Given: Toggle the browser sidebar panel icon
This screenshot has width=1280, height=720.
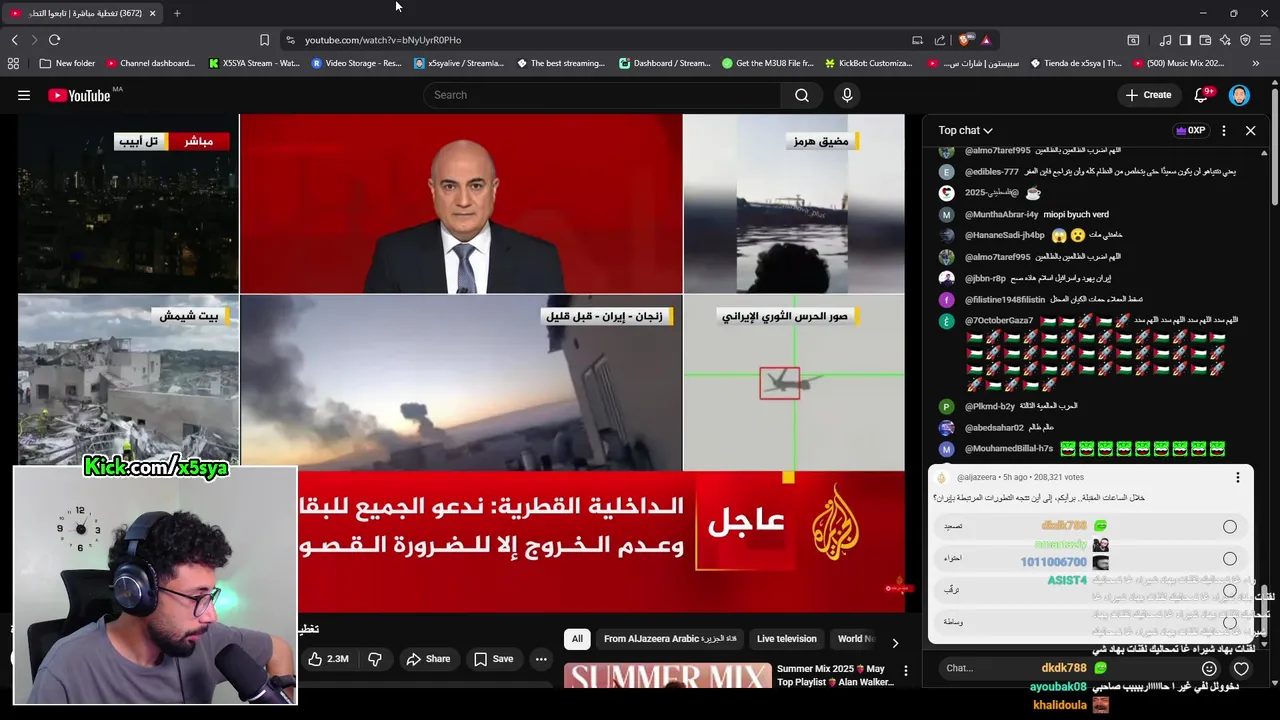Looking at the screenshot, I should tap(1185, 40).
